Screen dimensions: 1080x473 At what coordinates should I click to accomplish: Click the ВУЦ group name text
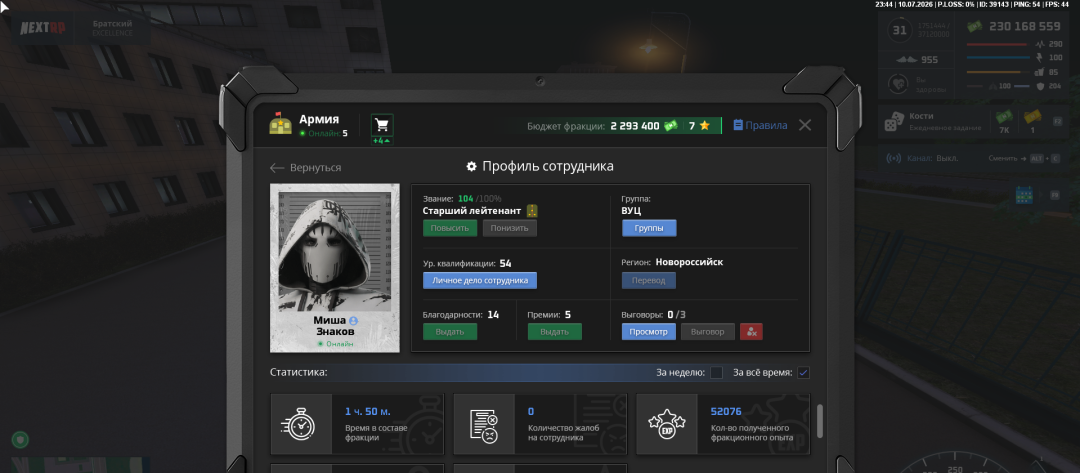click(x=631, y=211)
